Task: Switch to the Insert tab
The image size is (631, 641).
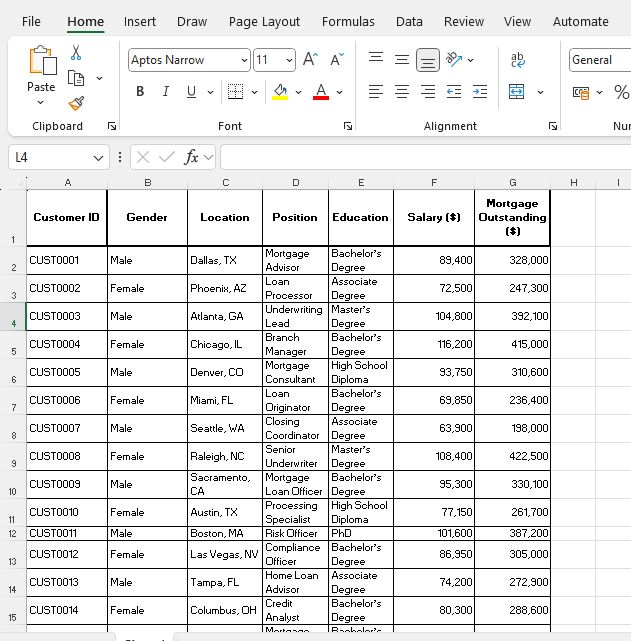Action: point(140,21)
